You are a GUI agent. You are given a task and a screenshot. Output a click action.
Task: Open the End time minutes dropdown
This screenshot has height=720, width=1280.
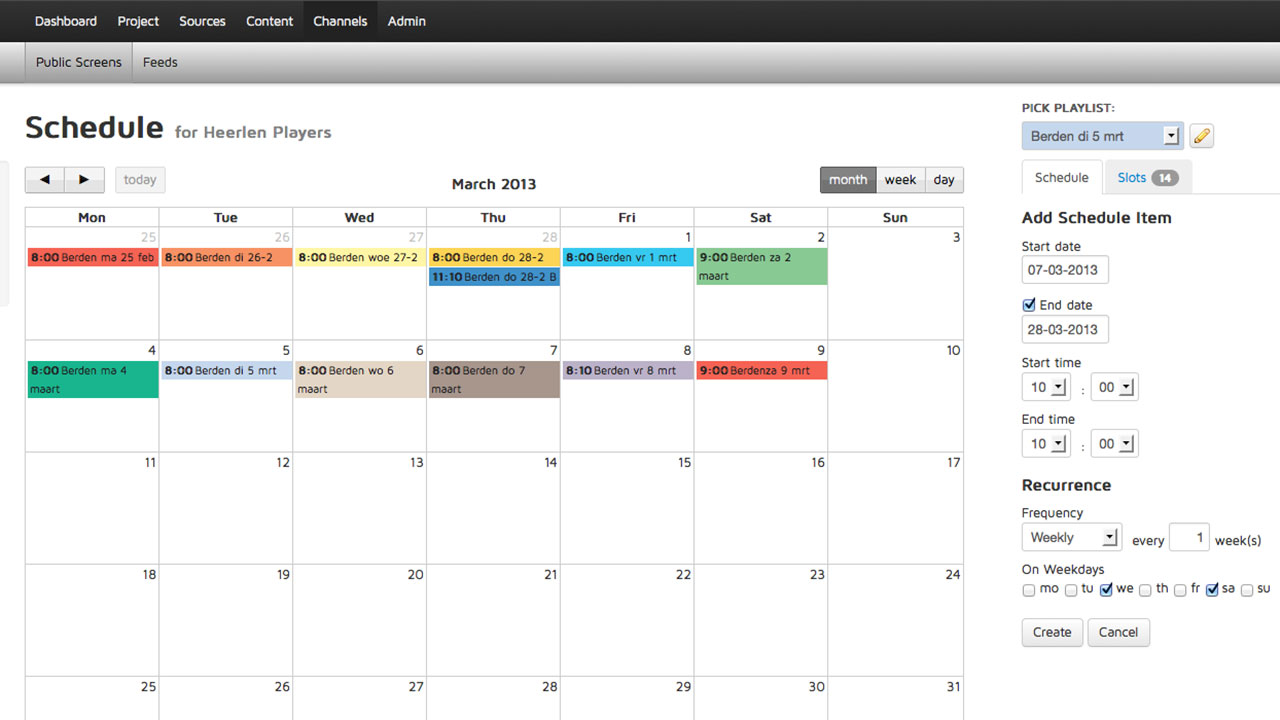[1114, 444]
